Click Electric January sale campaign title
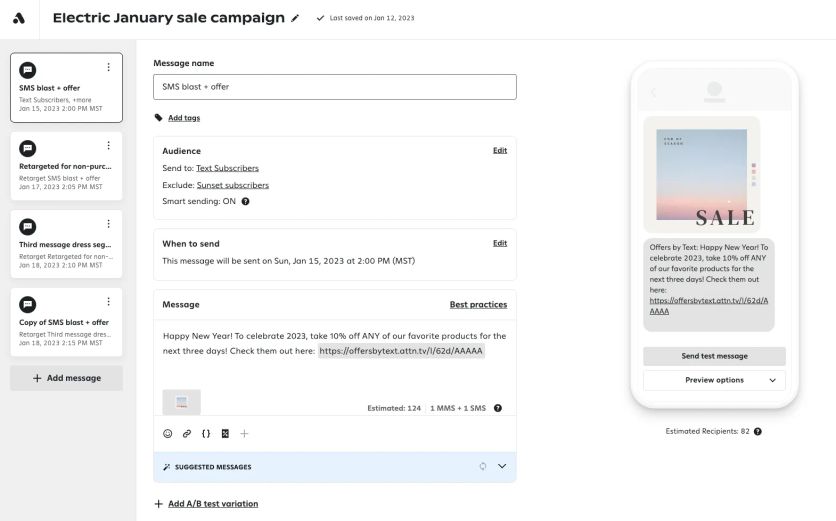 (x=168, y=18)
